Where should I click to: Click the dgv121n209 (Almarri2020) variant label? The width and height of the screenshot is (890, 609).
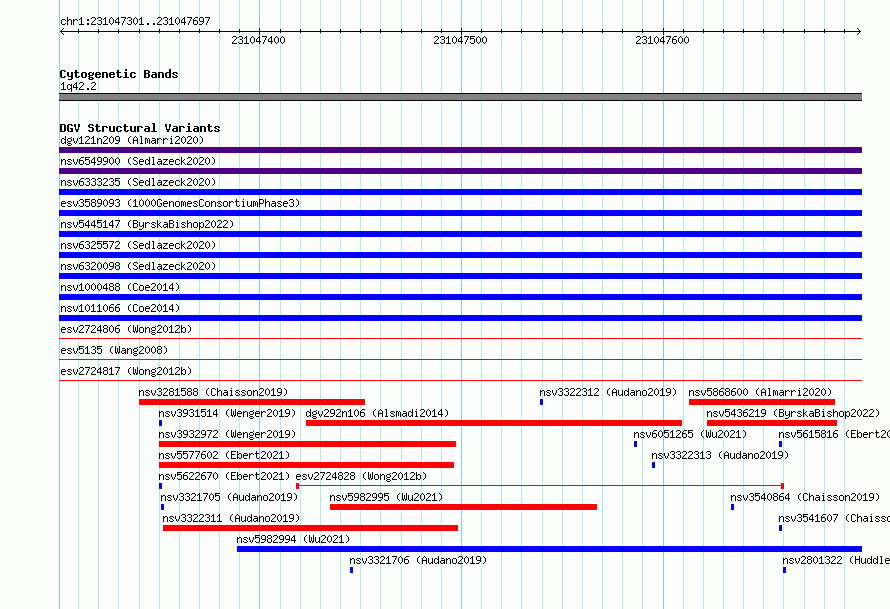click(x=132, y=140)
